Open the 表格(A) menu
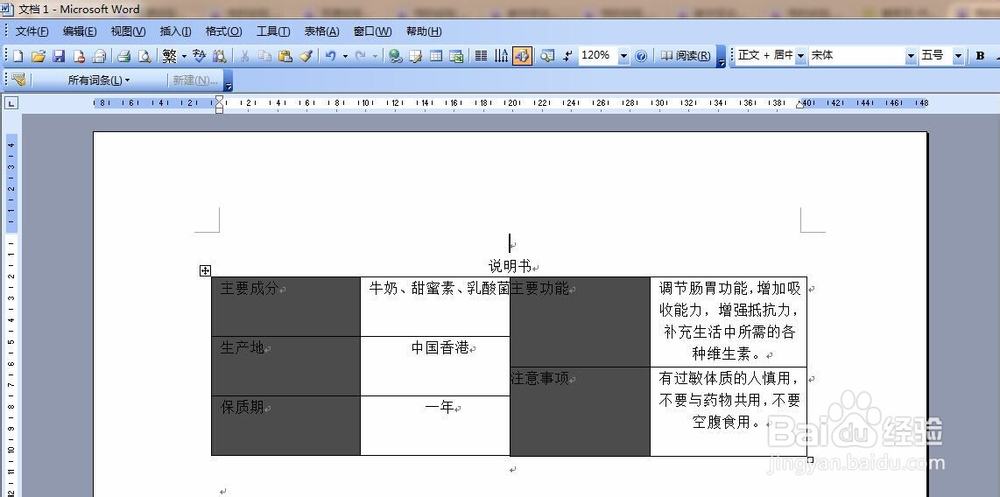The height and width of the screenshot is (497, 1000). coord(321,31)
